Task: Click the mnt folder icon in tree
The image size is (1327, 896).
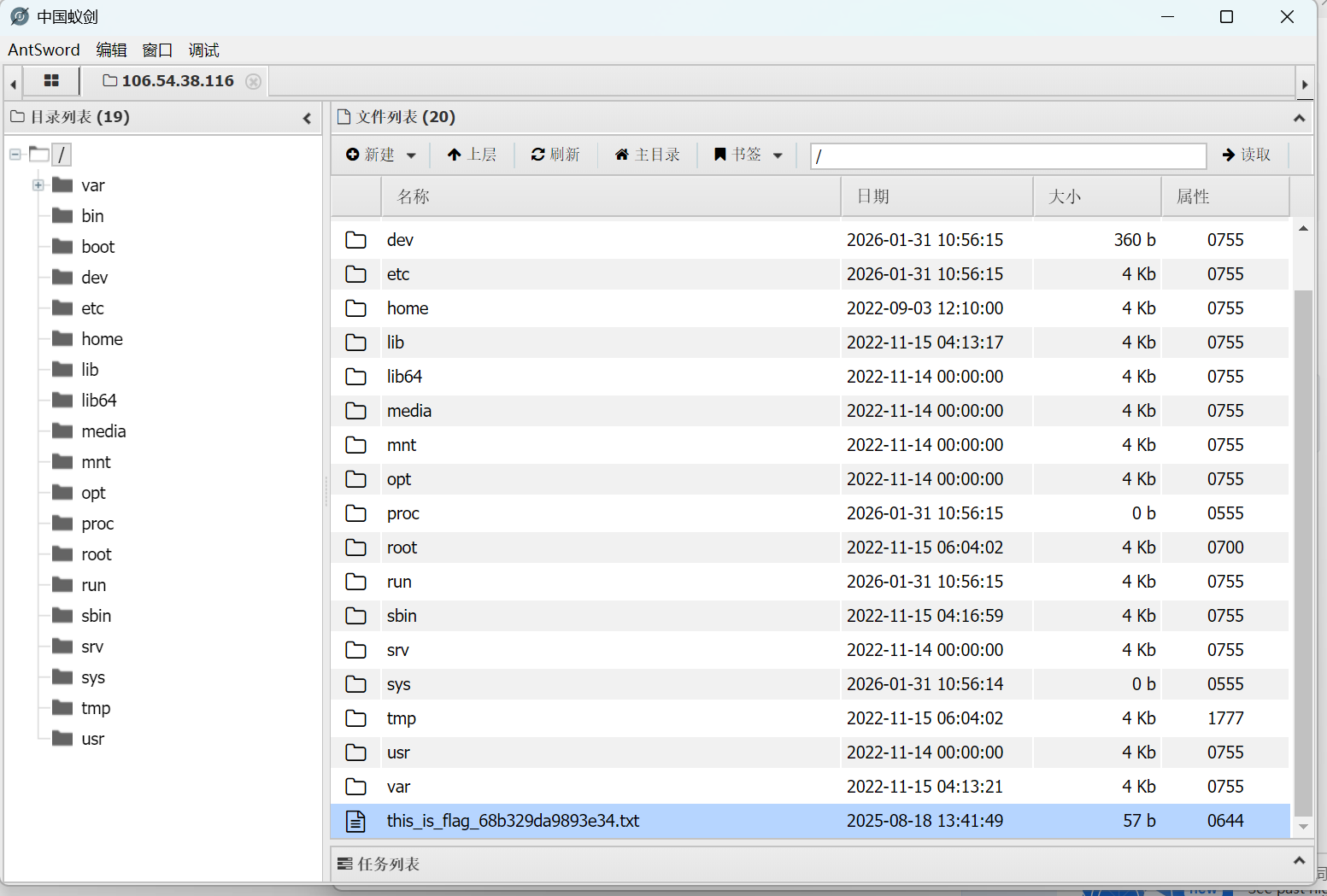Action: coord(62,461)
